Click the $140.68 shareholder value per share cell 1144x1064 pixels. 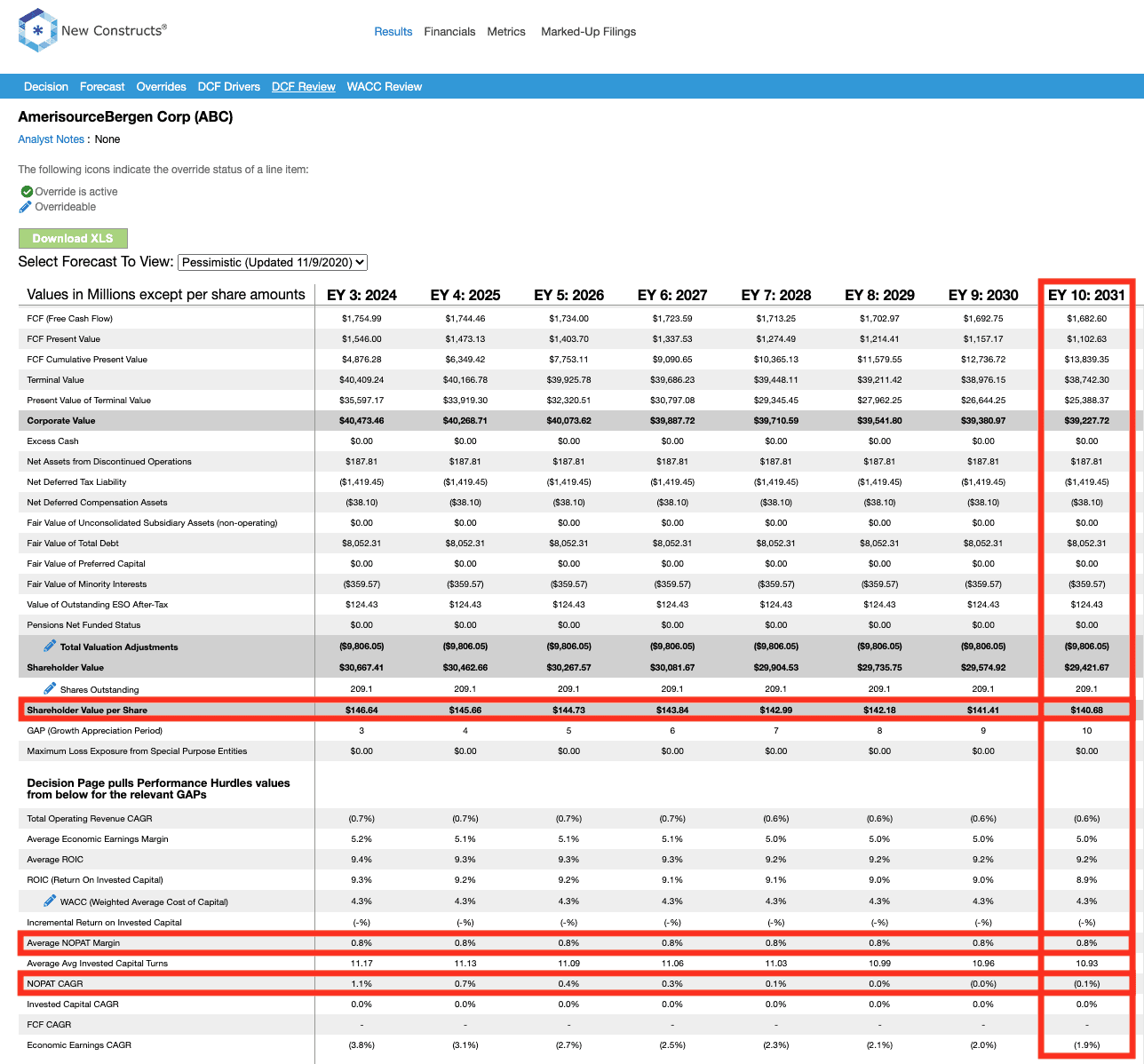click(1086, 710)
